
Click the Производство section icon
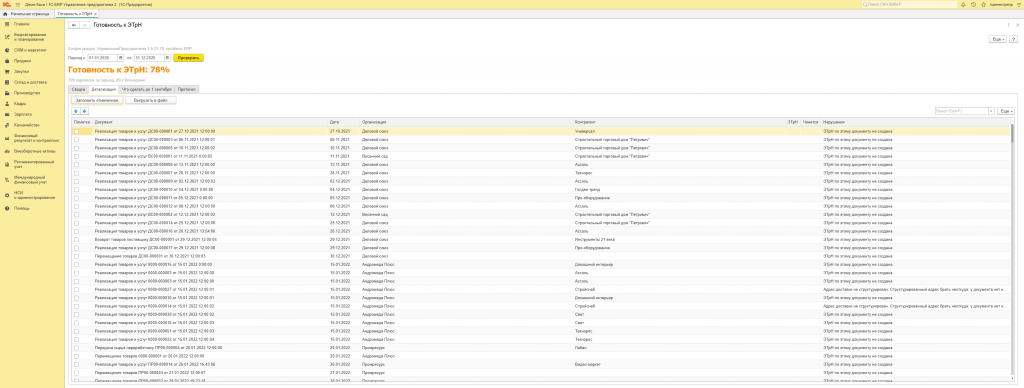pos(7,93)
